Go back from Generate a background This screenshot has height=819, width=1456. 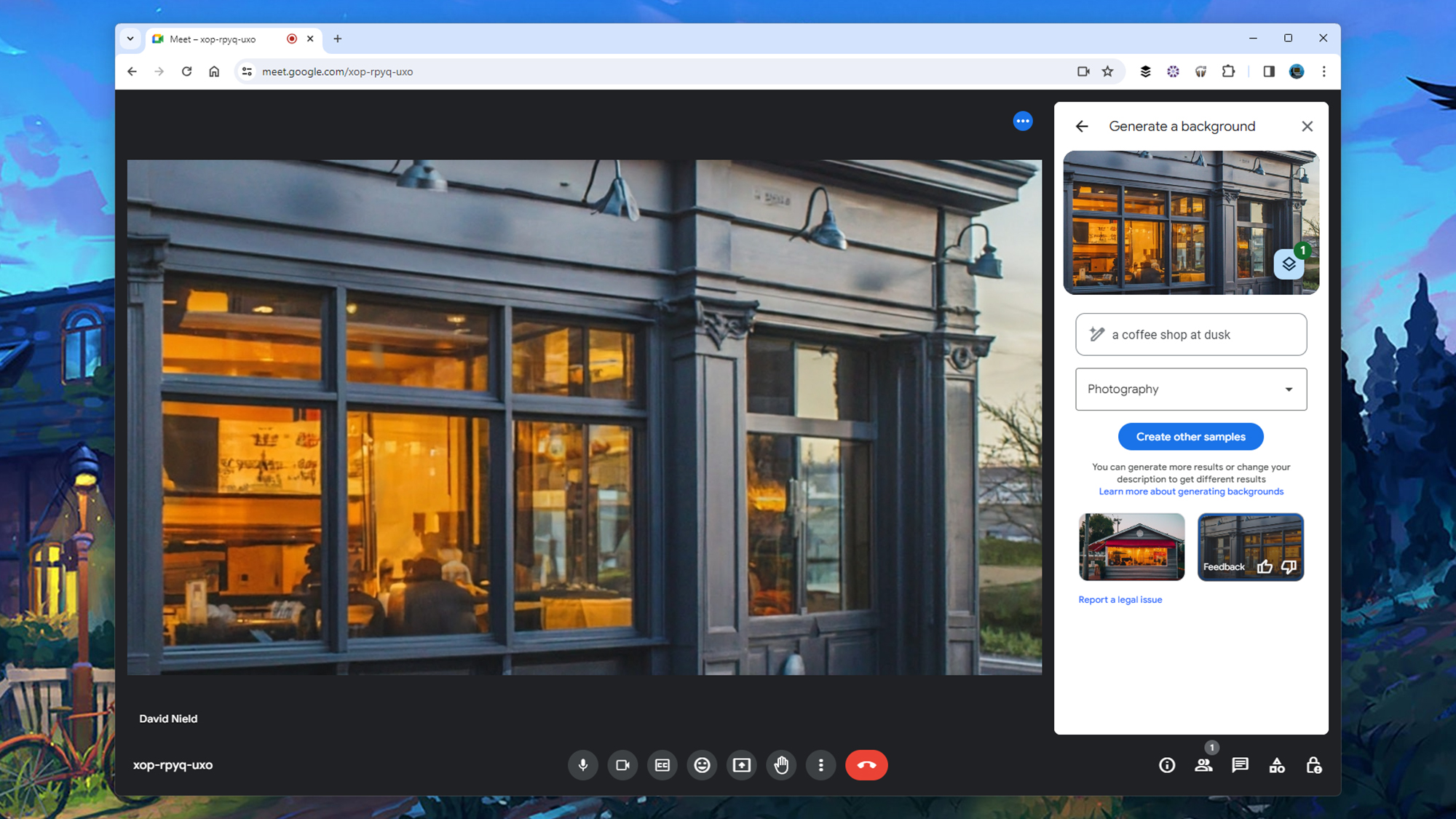(x=1082, y=127)
